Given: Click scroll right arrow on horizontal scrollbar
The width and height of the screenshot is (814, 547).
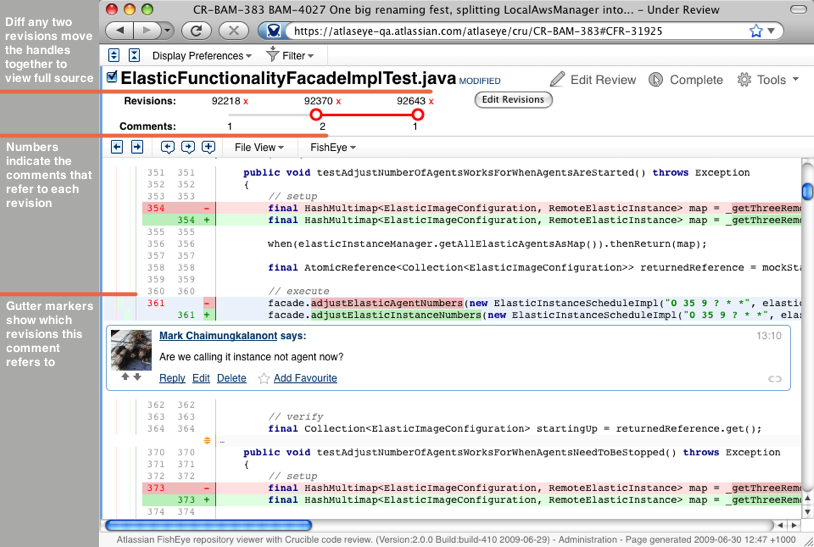Looking at the screenshot, I should pos(794,525).
